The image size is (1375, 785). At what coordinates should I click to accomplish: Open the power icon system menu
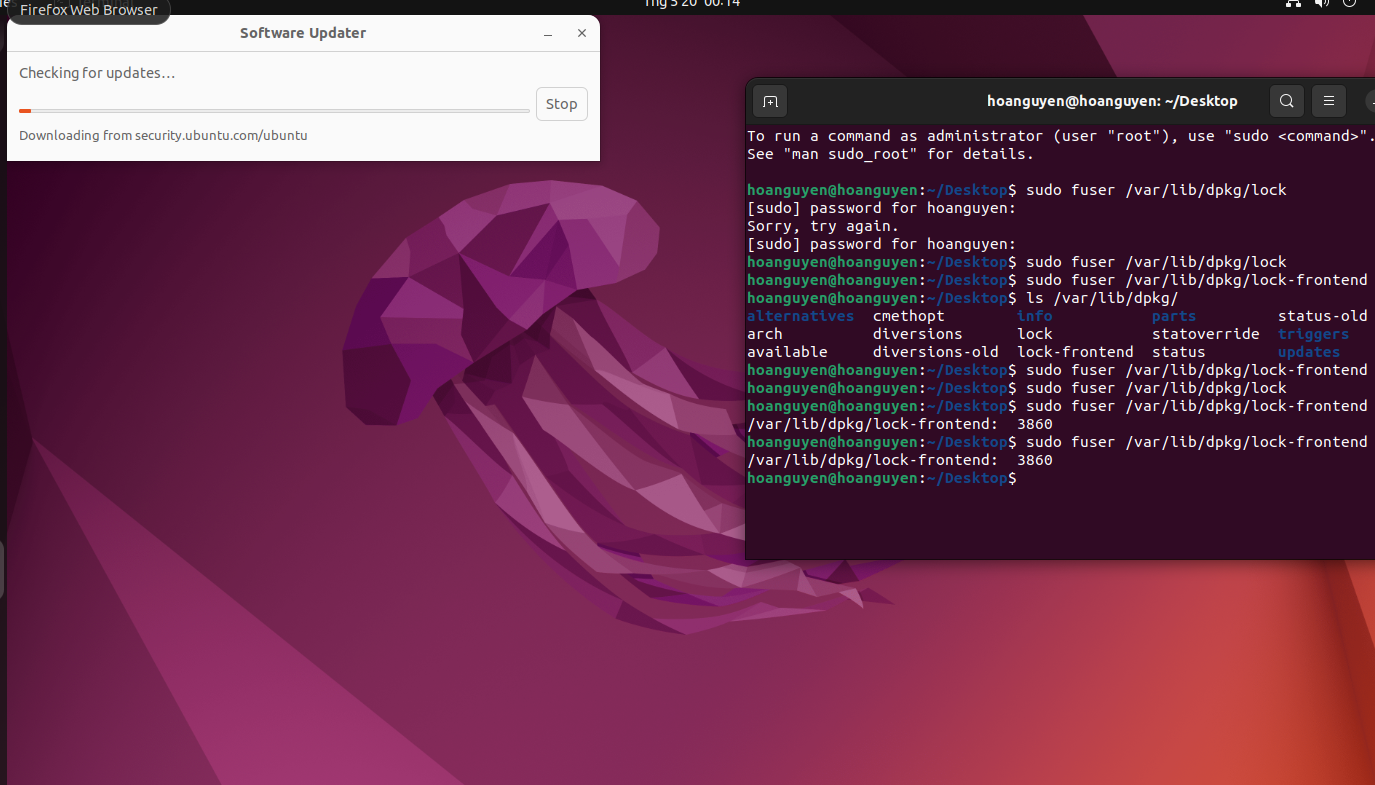pos(1350,4)
